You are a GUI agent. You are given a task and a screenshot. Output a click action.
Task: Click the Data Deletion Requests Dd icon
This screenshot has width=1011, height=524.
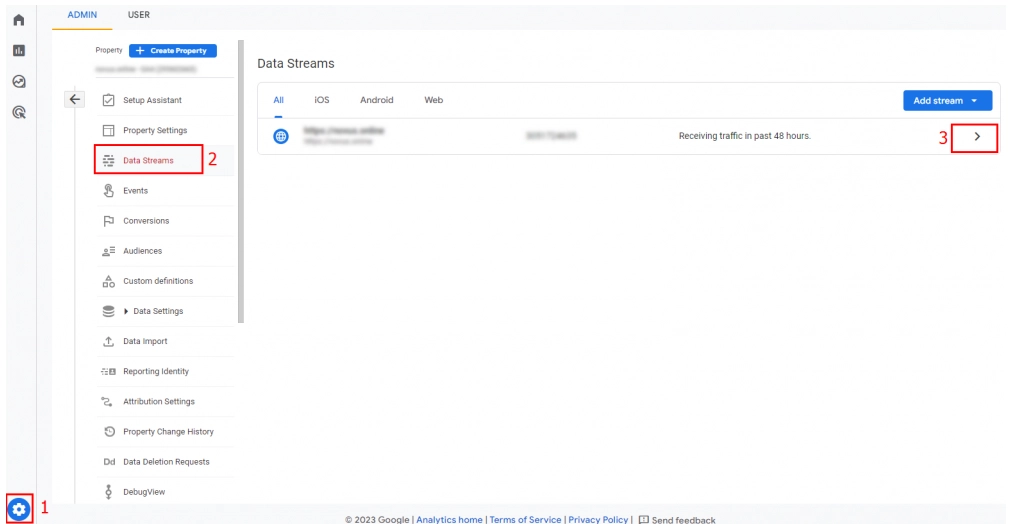pyautogui.click(x=109, y=461)
